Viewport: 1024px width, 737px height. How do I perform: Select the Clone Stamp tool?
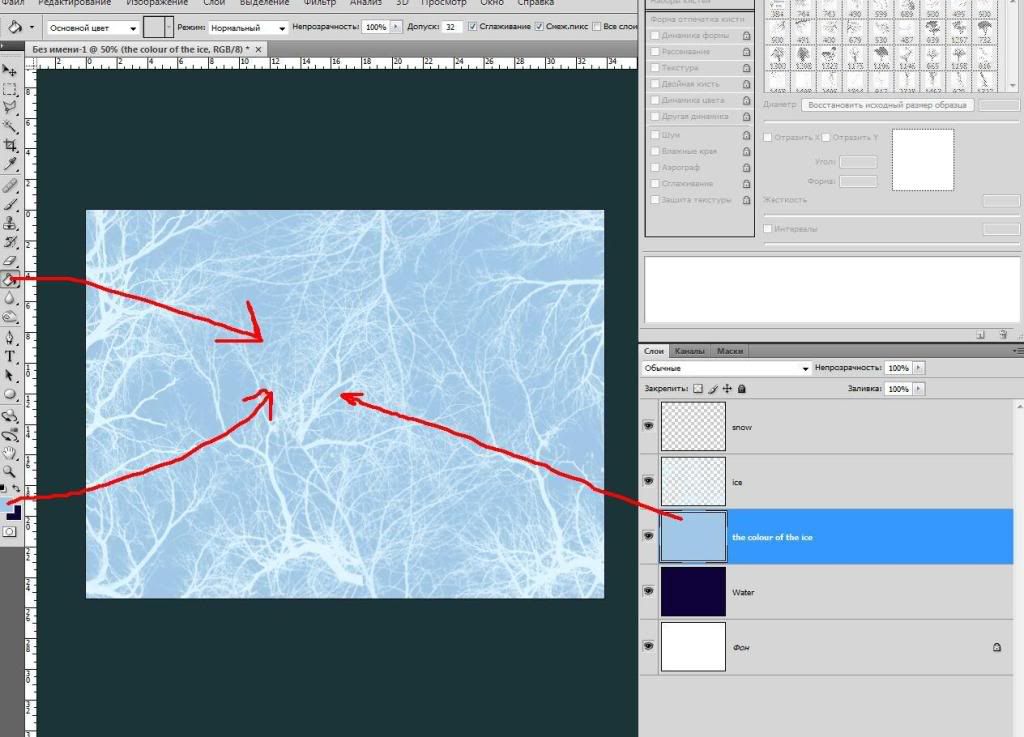[10, 224]
